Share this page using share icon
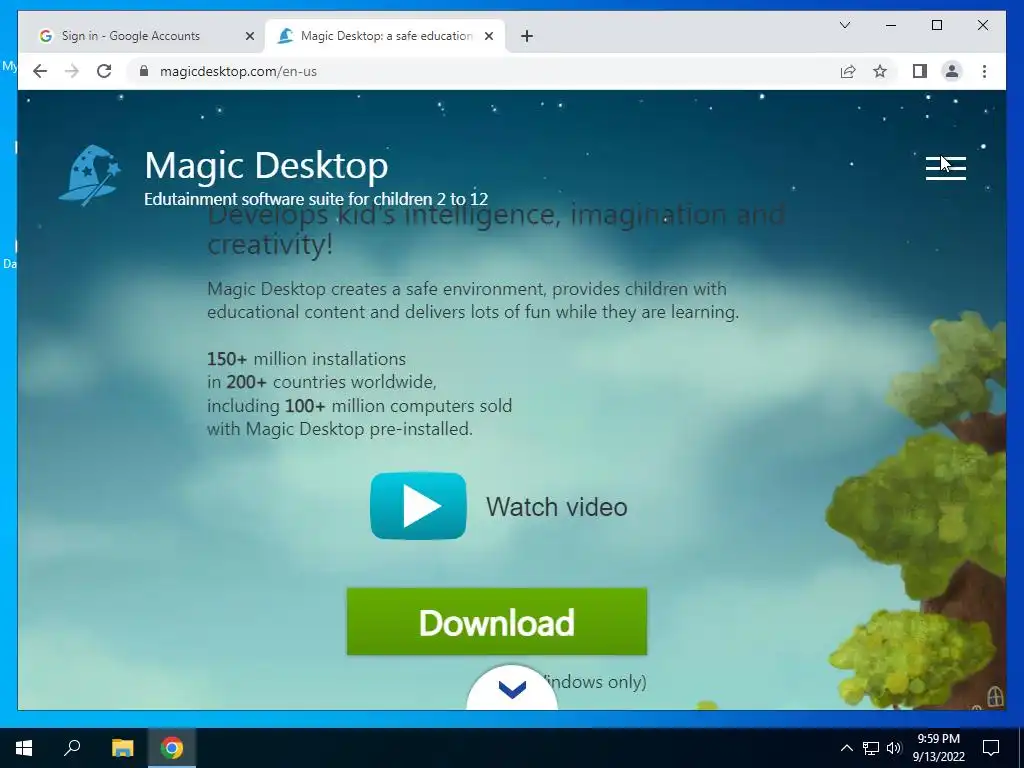 [848, 71]
